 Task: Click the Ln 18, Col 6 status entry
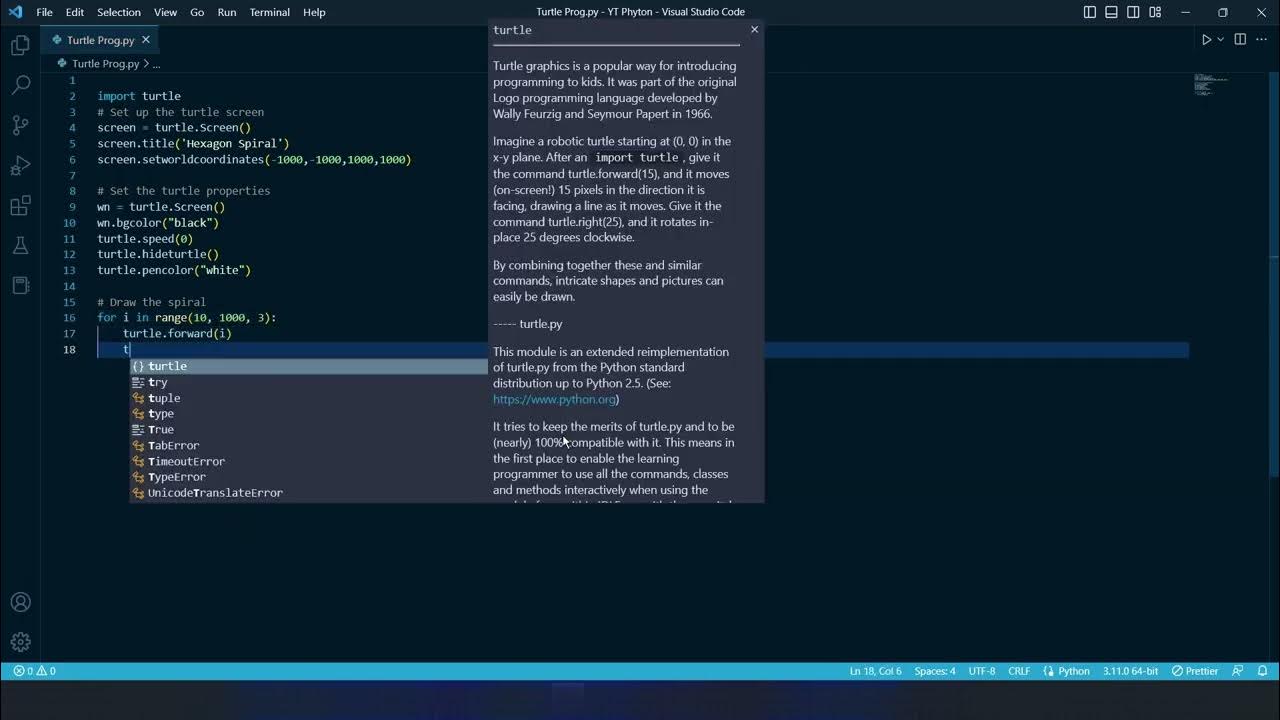(x=875, y=671)
